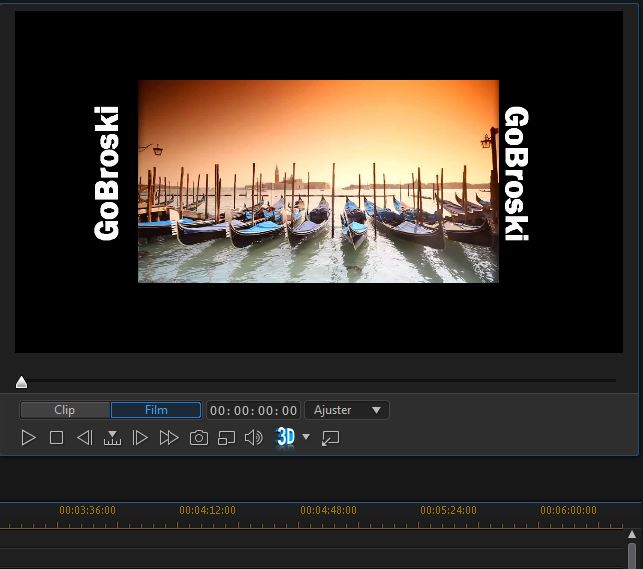Step back to the previous frame
This screenshot has height=569, width=643.
click(85, 438)
